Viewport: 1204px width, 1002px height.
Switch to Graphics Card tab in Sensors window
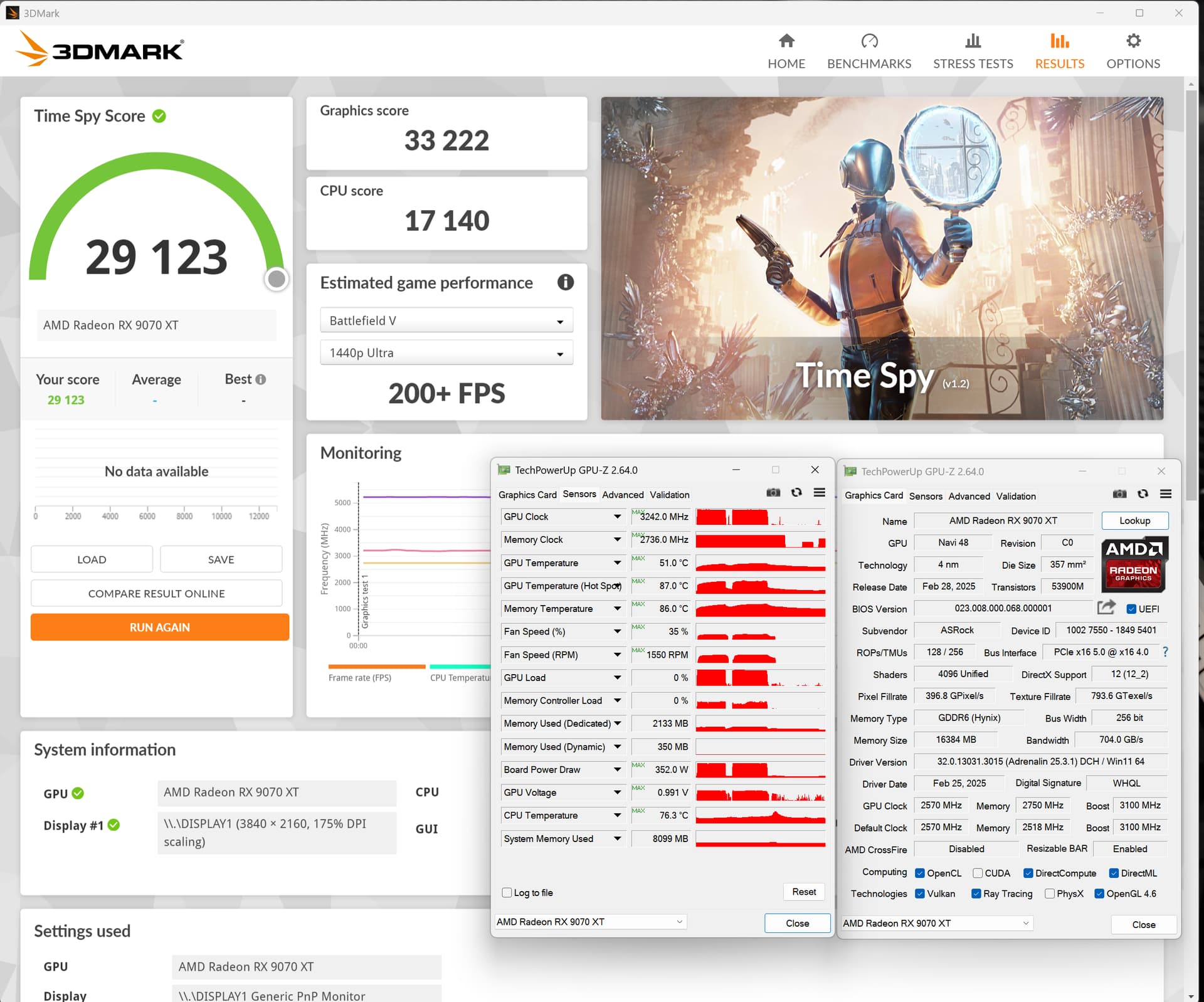tap(527, 495)
